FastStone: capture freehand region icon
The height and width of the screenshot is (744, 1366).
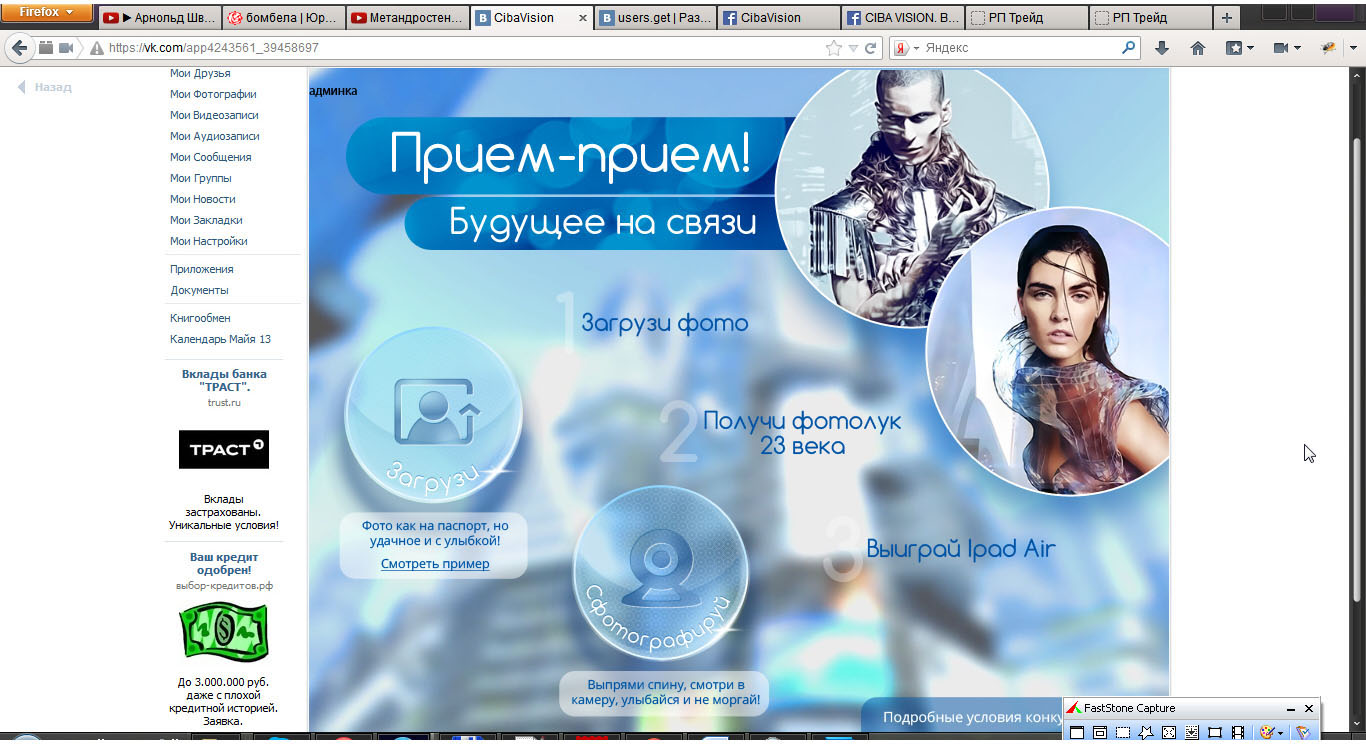pos(1146,733)
